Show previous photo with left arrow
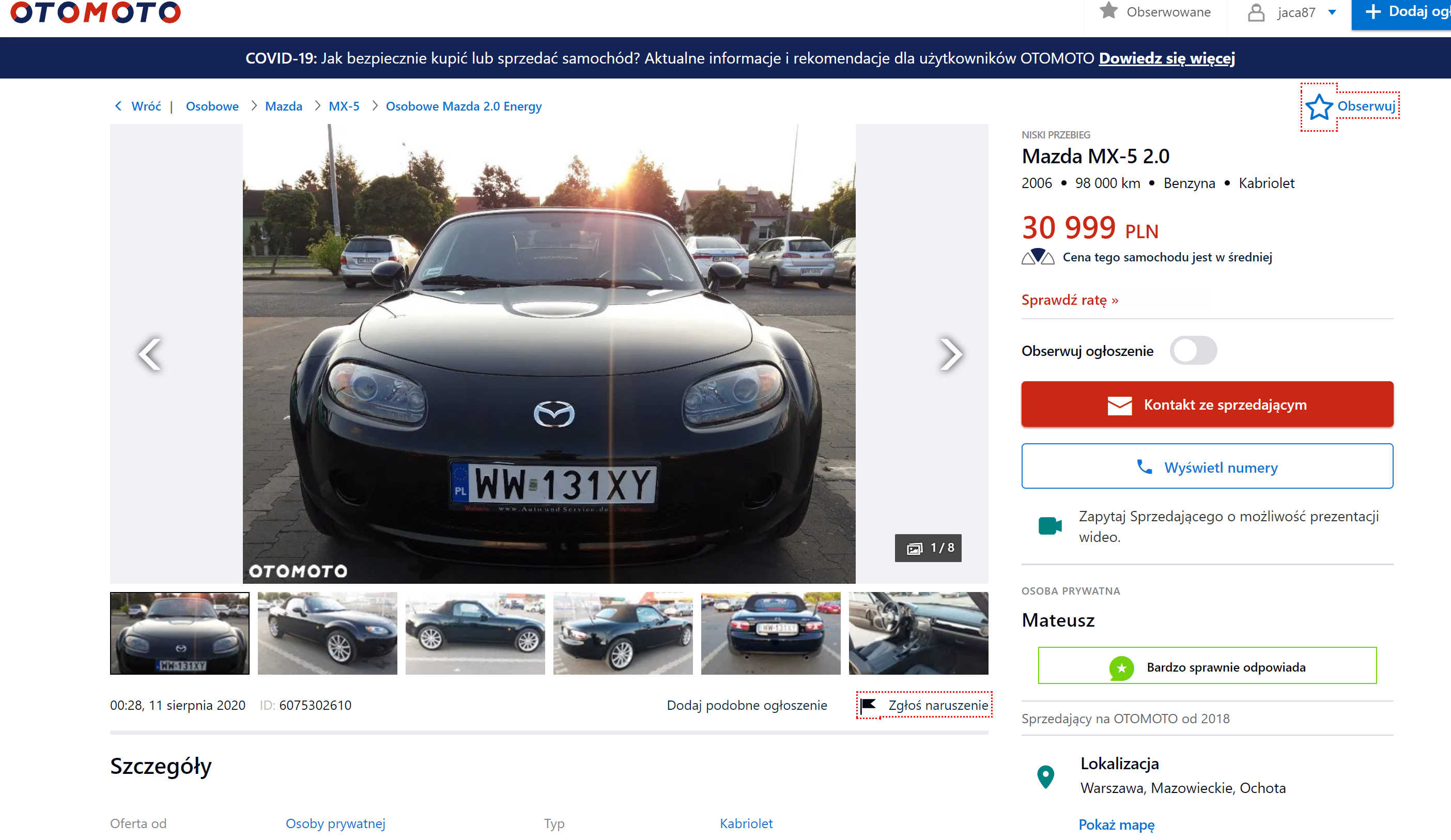This screenshot has height=840, width=1451. 150,353
